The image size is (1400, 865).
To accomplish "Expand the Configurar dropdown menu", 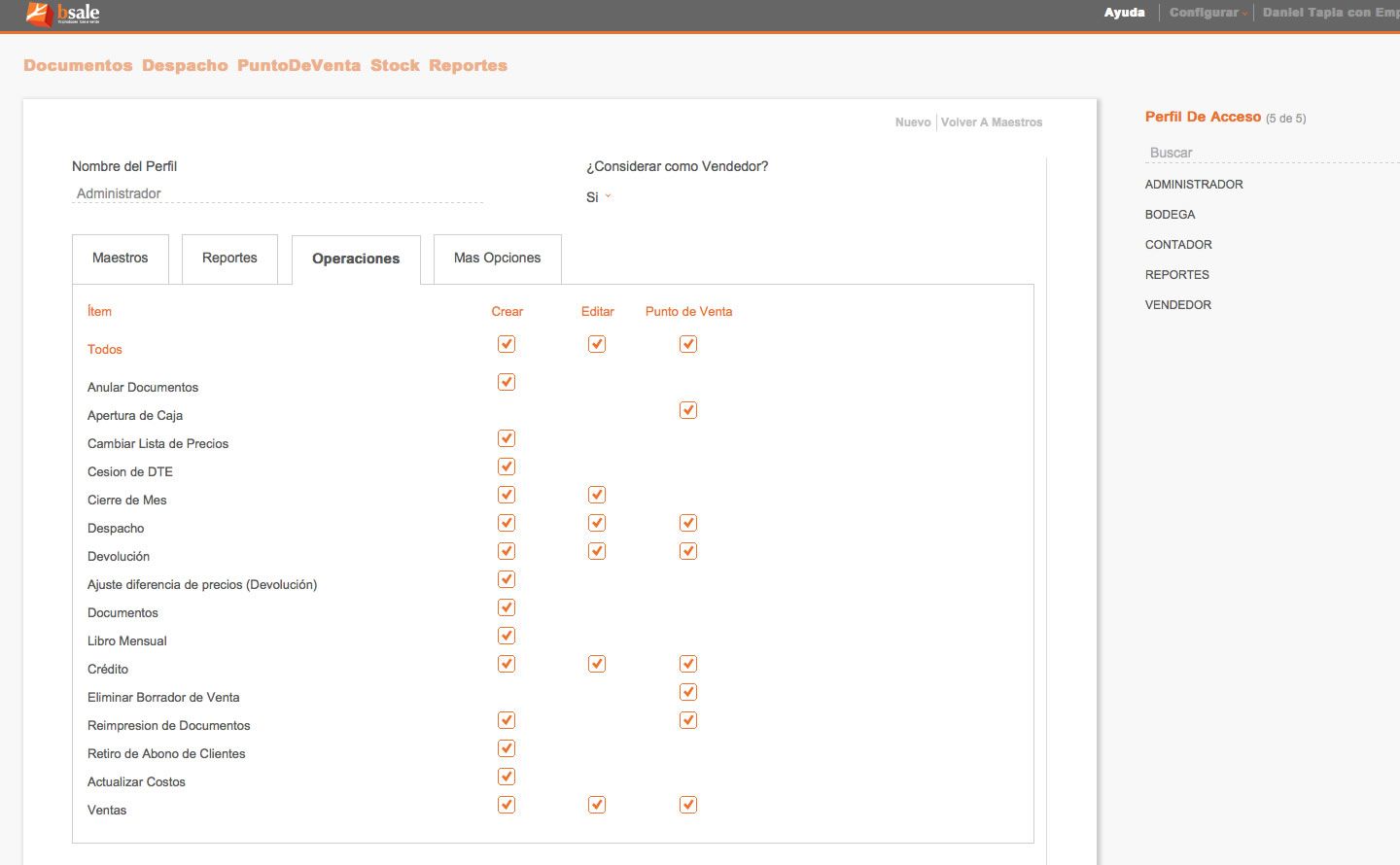I will click(x=1207, y=13).
